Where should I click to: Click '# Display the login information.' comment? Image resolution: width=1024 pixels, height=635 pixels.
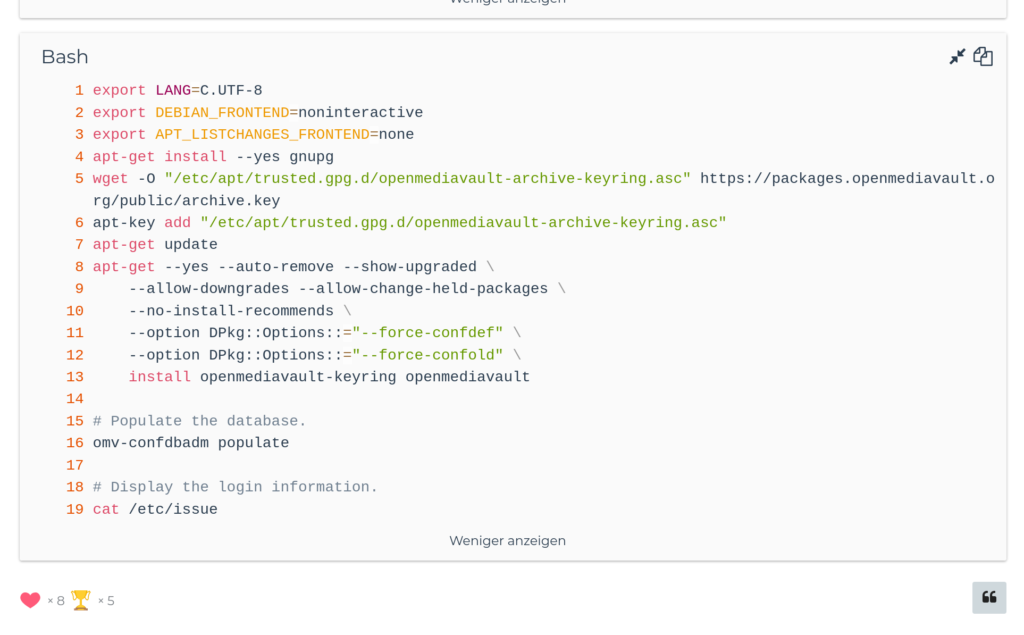tap(235, 487)
